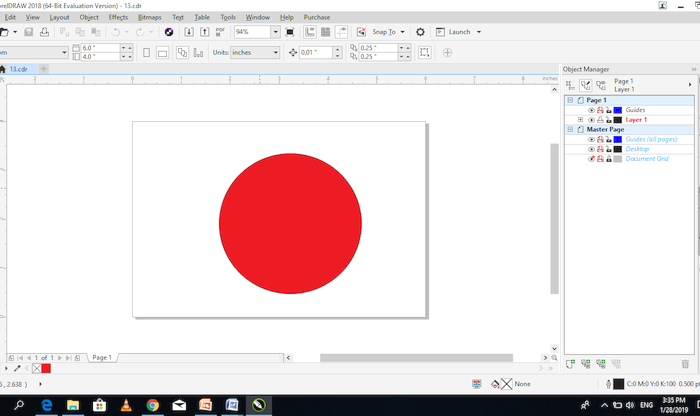Open the Launch dropdown arrow

coord(479,32)
